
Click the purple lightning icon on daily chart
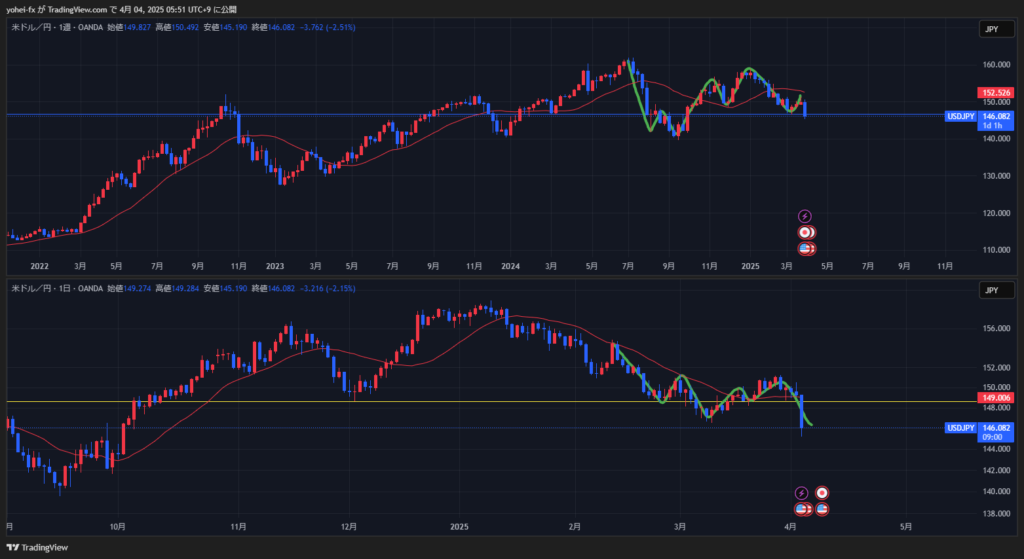802,493
